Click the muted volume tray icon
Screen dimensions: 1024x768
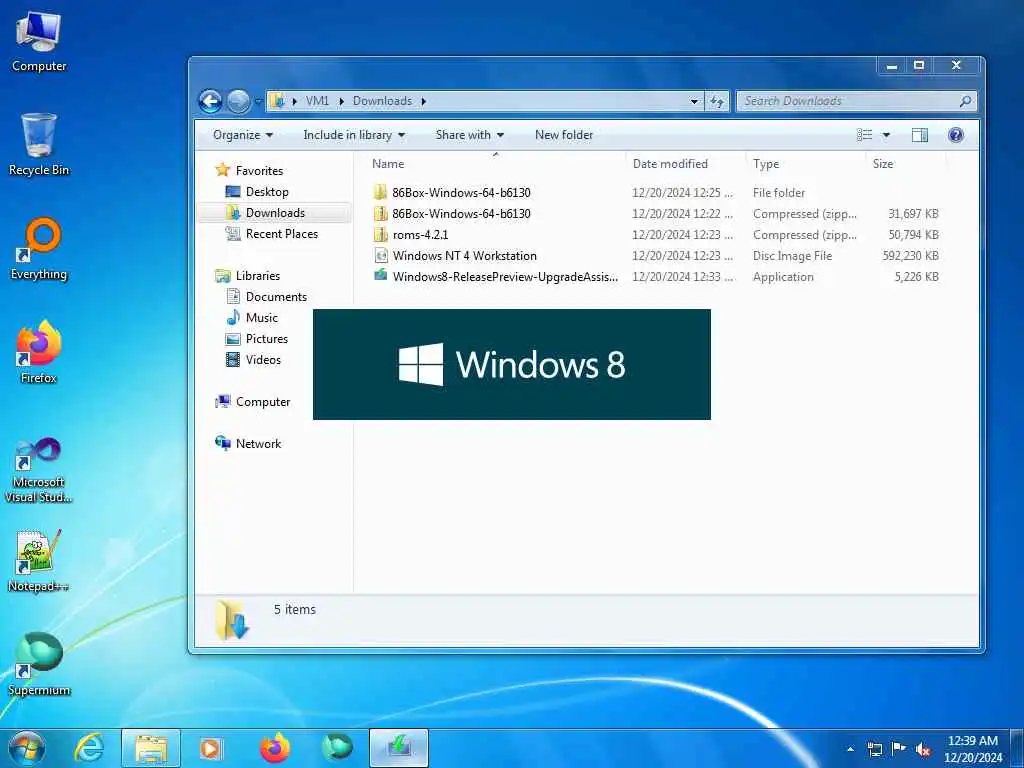(923, 750)
